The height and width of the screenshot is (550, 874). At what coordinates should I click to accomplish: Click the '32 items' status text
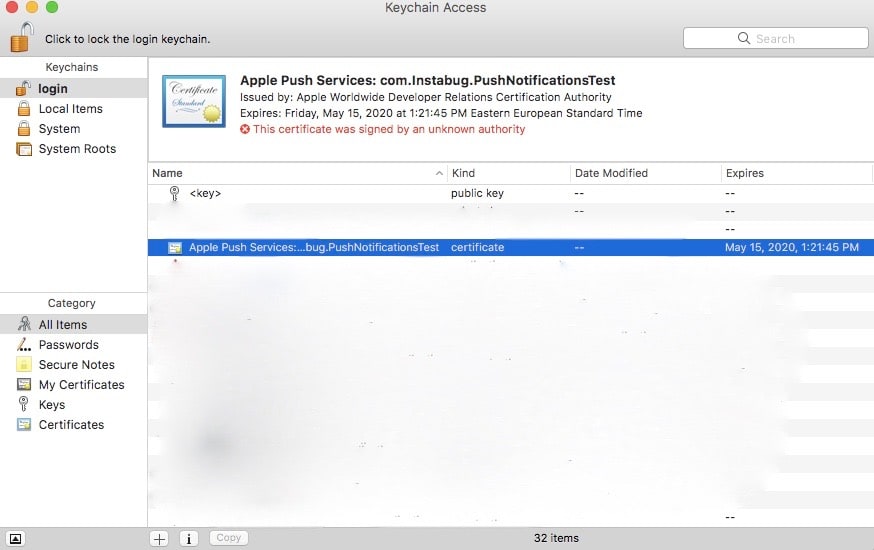556,538
